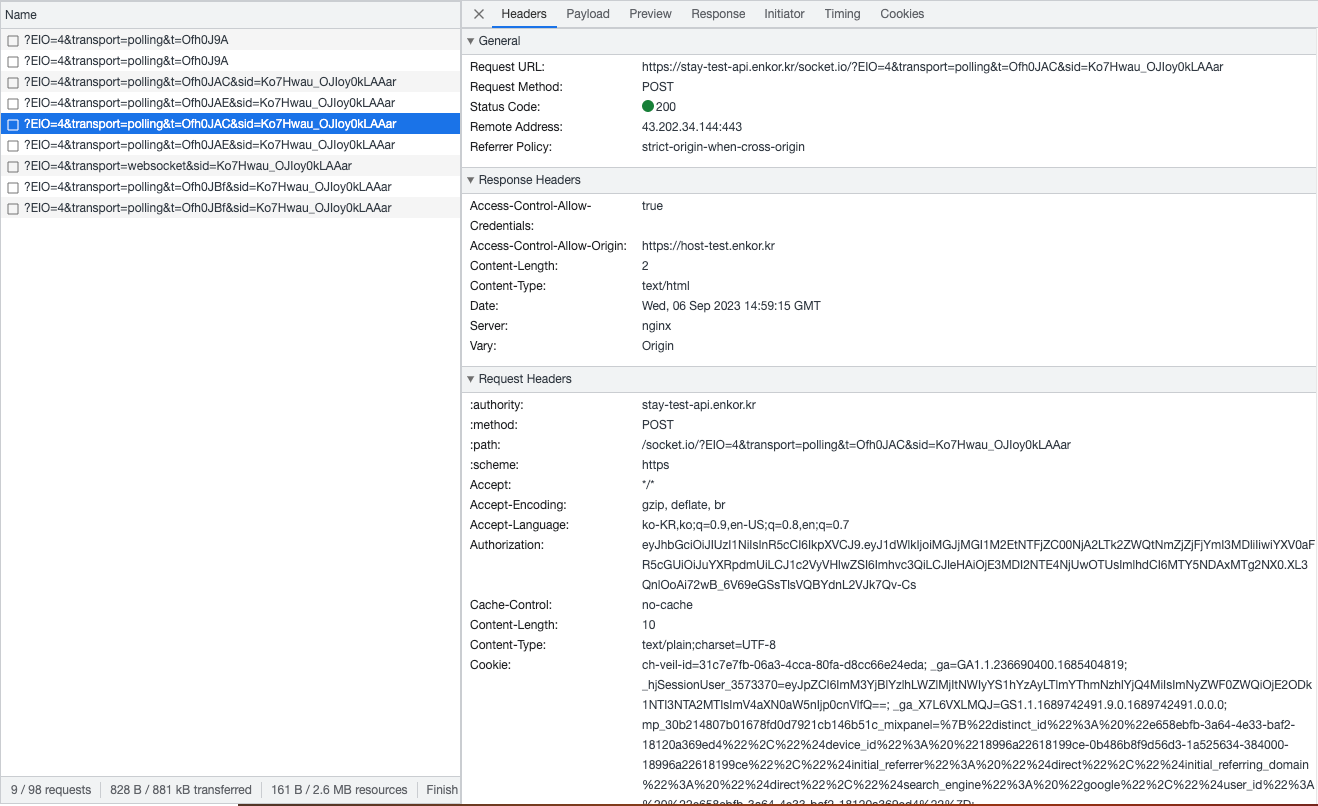The width and height of the screenshot is (1318, 806).
Task: Click the Referrer Policy label
Action: pos(510,147)
